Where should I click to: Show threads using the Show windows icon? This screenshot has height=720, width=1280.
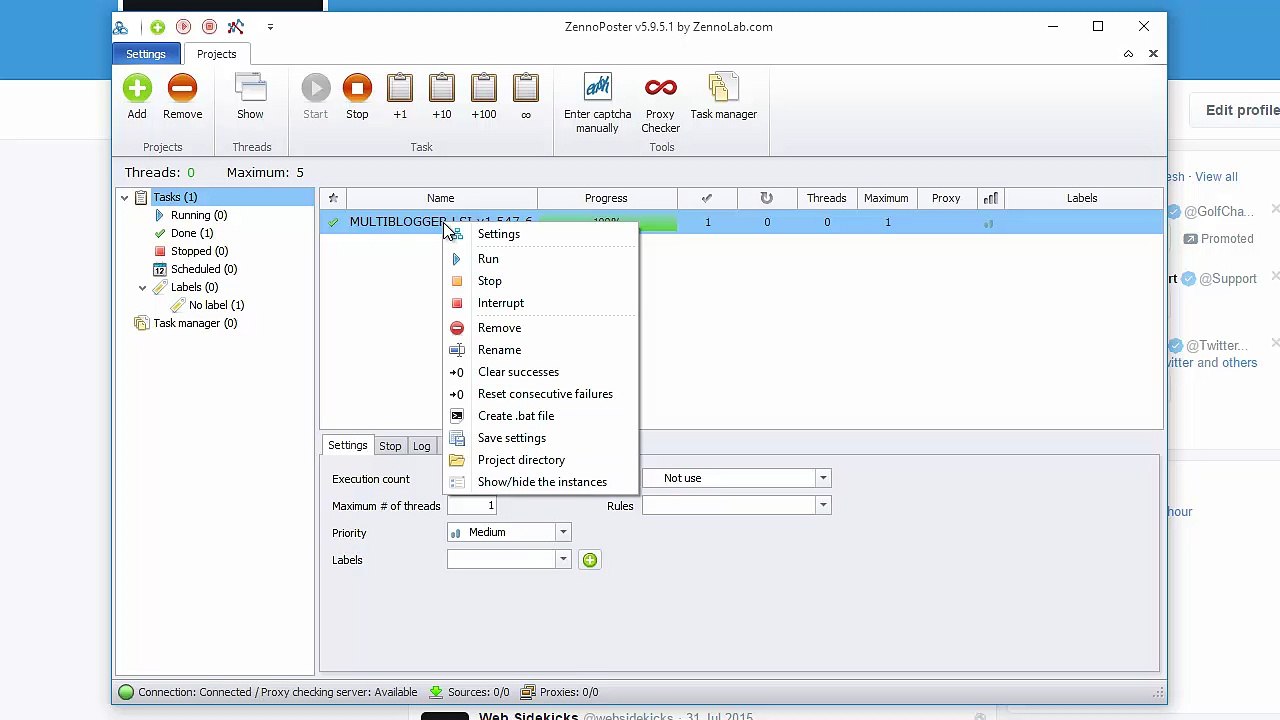250,89
